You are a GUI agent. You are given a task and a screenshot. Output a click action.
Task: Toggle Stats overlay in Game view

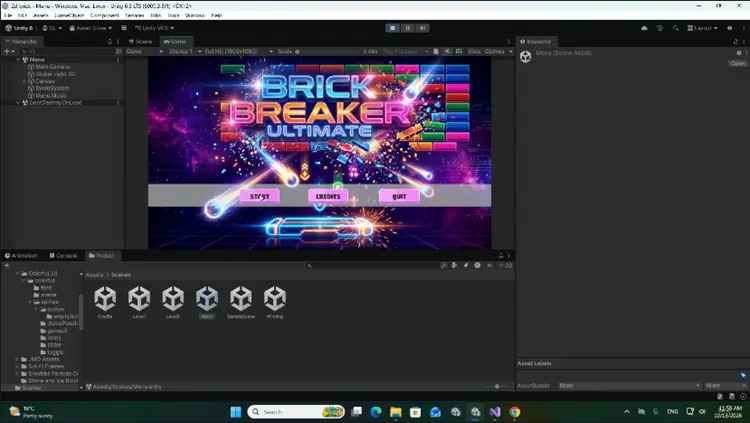(x=474, y=51)
